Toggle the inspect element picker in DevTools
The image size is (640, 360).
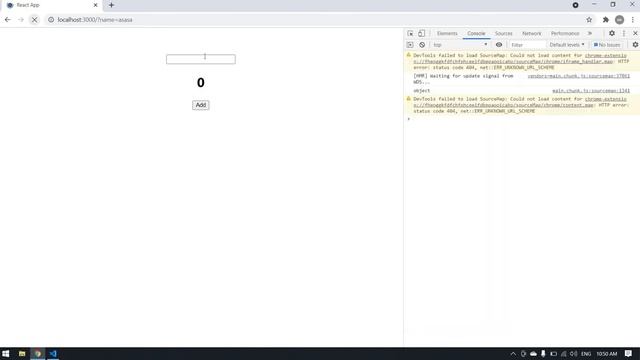coord(410,33)
